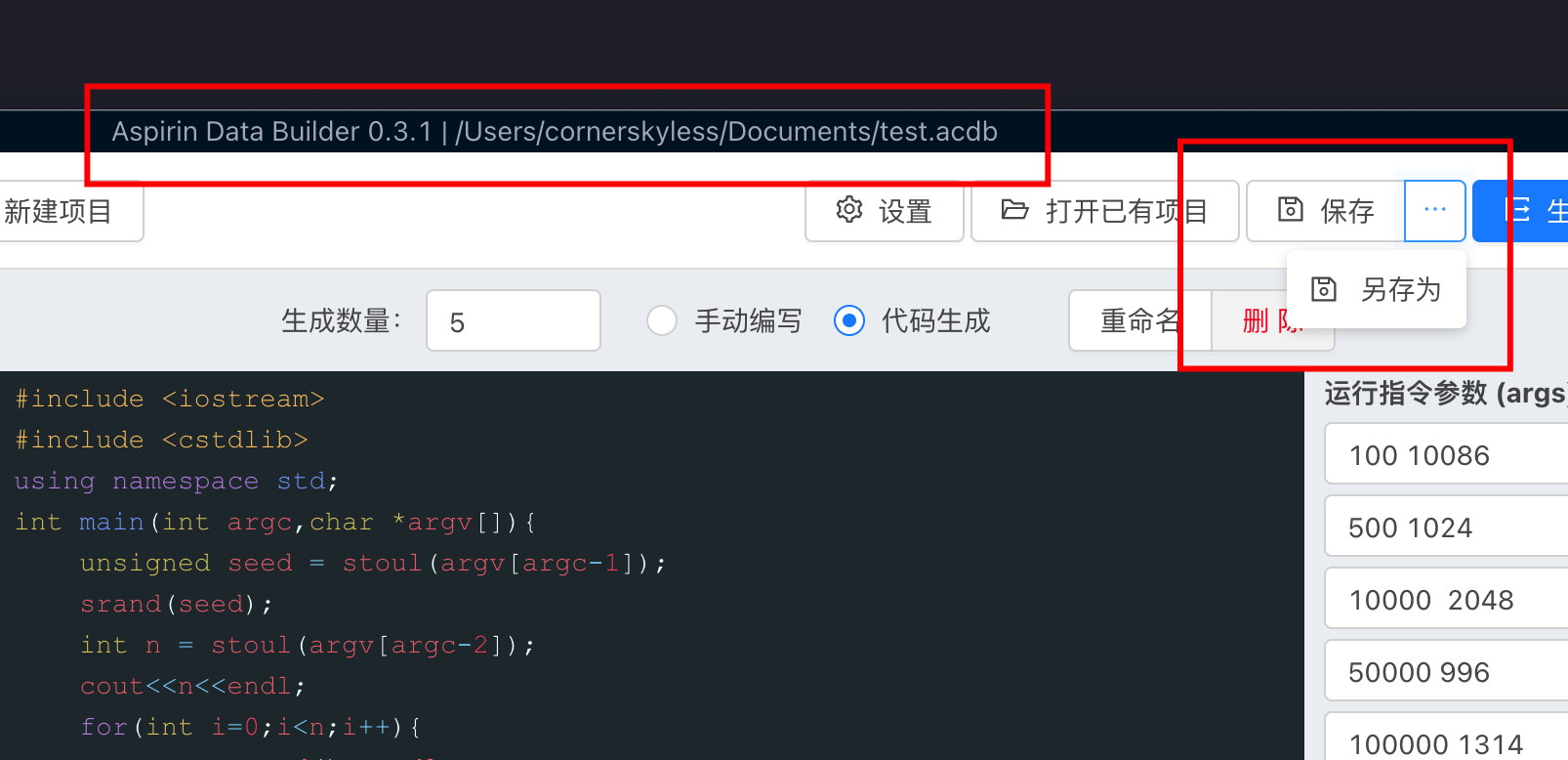This screenshot has width=1568, height=760.
Task: Click the floppy disk icon in 保存
Action: 1291,210
